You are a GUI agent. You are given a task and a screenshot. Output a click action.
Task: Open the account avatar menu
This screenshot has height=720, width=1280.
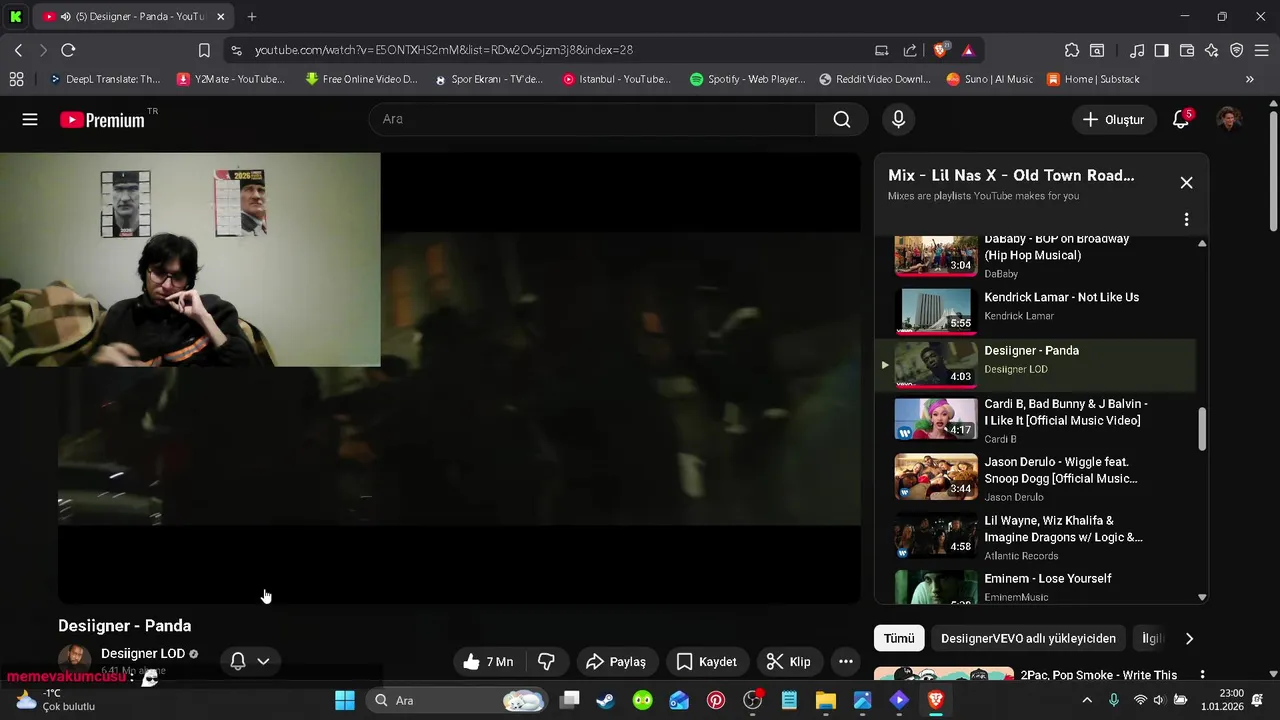(1229, 119)
